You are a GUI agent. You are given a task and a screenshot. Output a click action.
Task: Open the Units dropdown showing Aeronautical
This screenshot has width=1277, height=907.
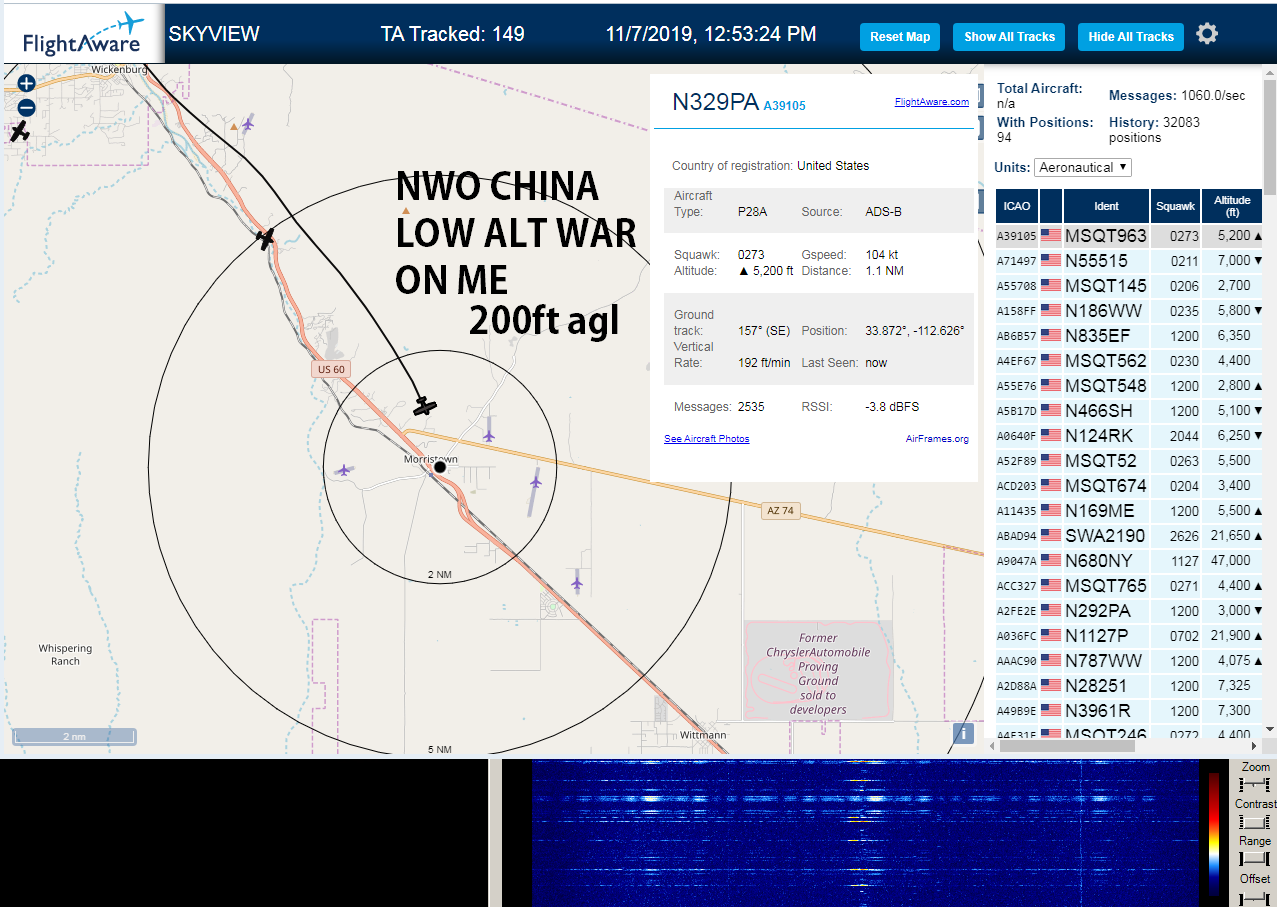pos(1083,167)
